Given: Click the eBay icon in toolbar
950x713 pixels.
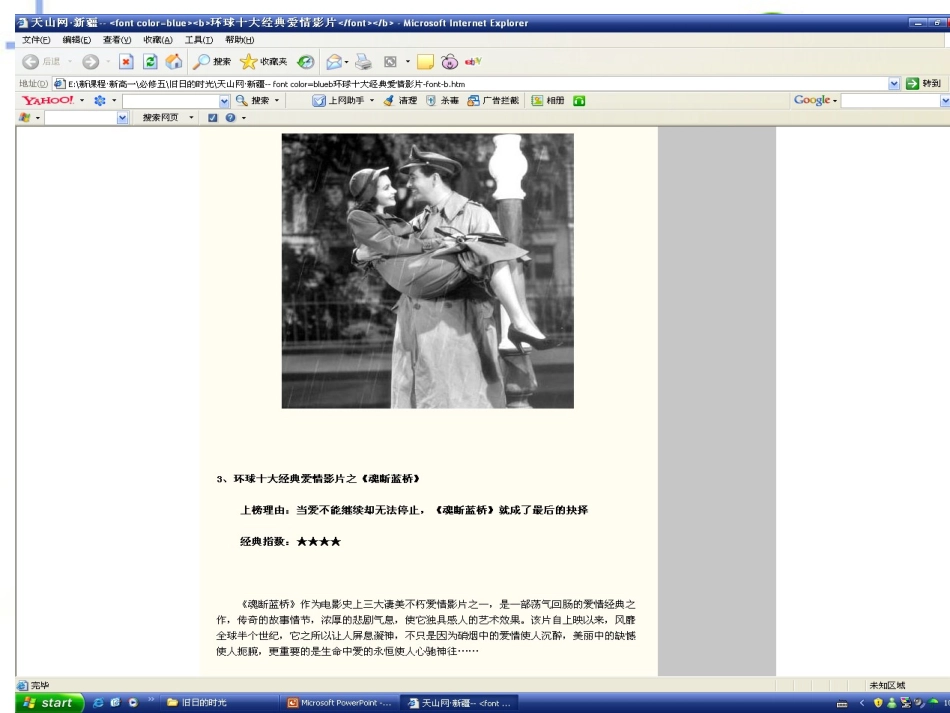Looking at the screenshot, I should [473, 62].
